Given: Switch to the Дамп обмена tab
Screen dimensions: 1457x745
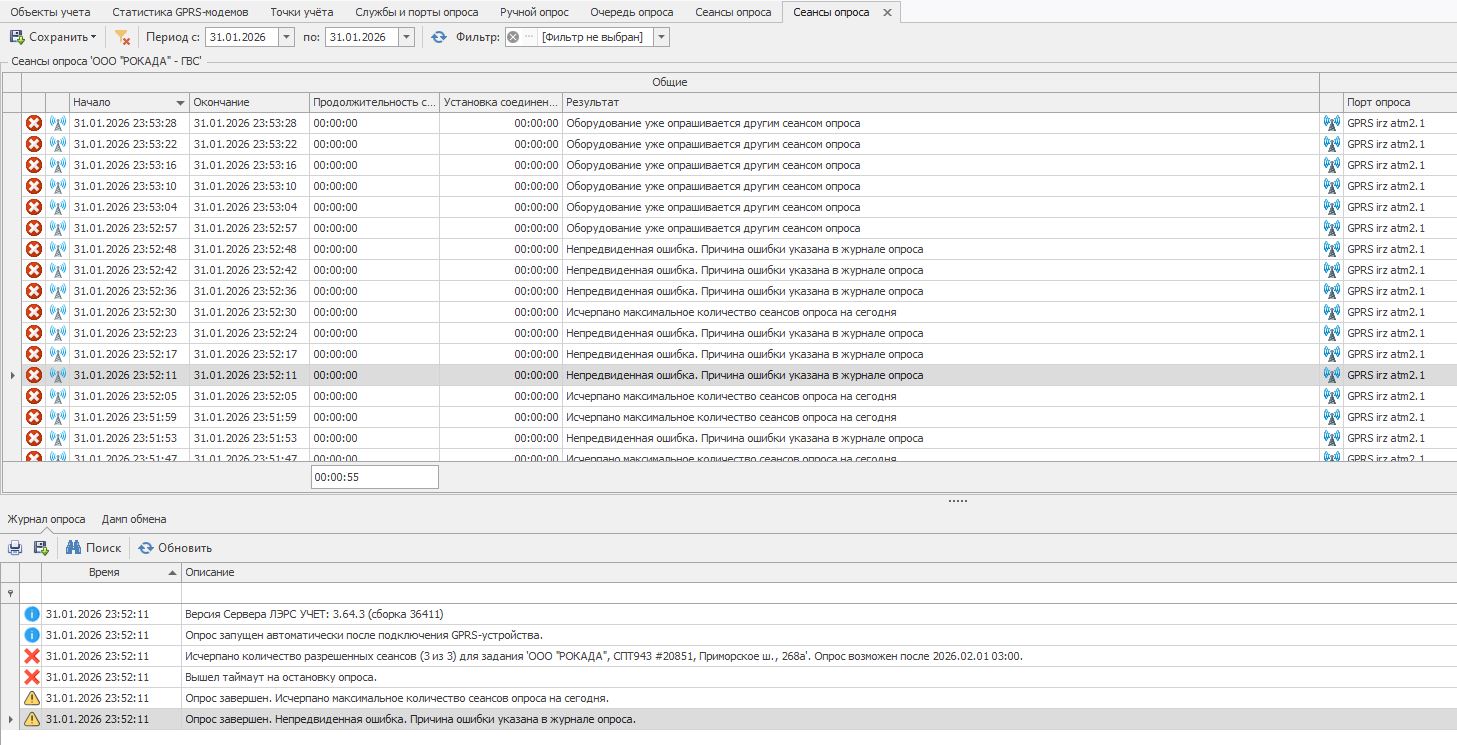Looking at the screenshot, I should 134,519.
